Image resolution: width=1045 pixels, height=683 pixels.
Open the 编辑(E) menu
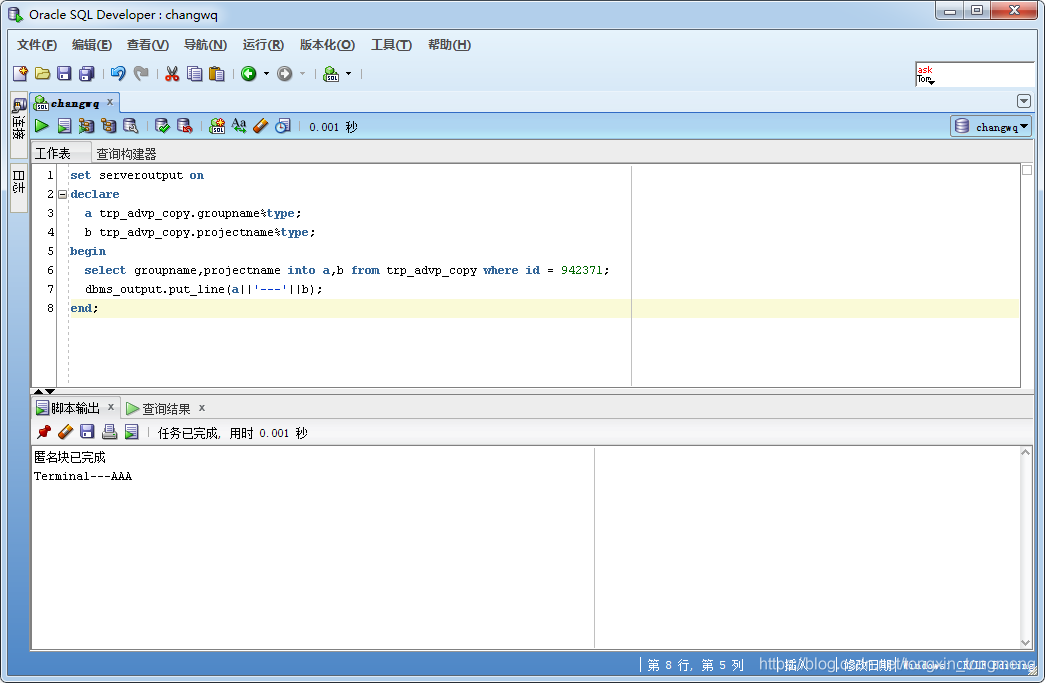92,45
